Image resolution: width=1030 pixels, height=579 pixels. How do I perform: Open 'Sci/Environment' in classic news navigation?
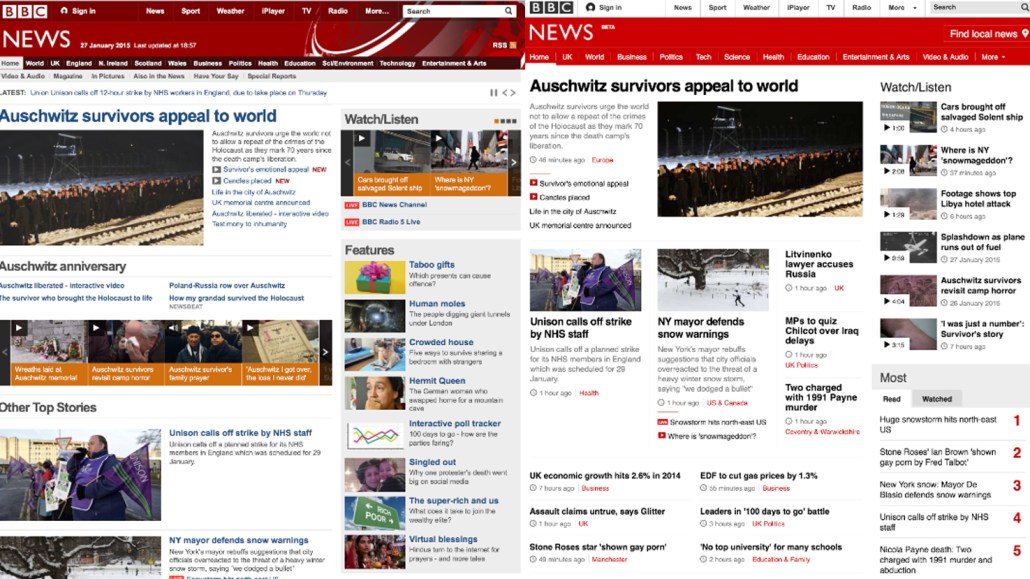pyautogui.click(x=347, y=63)
